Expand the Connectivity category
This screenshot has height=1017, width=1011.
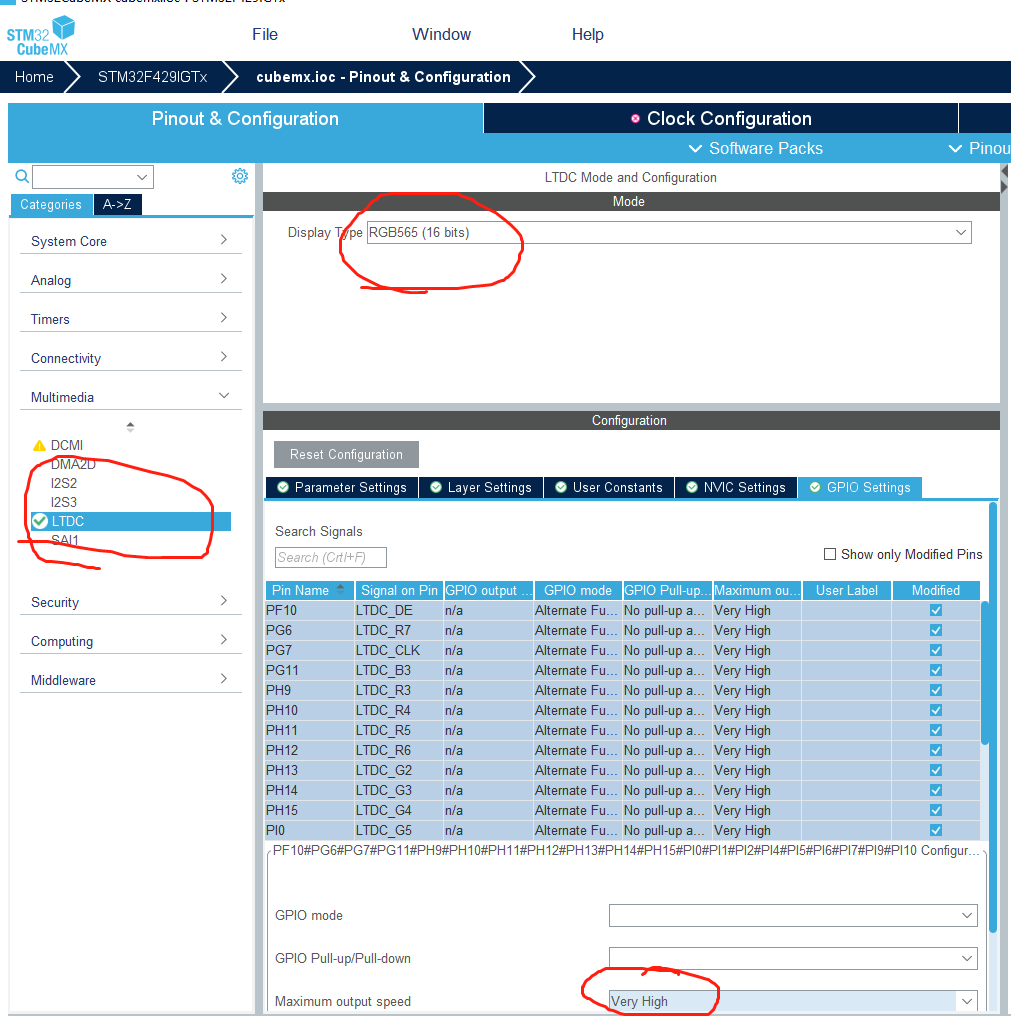point(130,358)
